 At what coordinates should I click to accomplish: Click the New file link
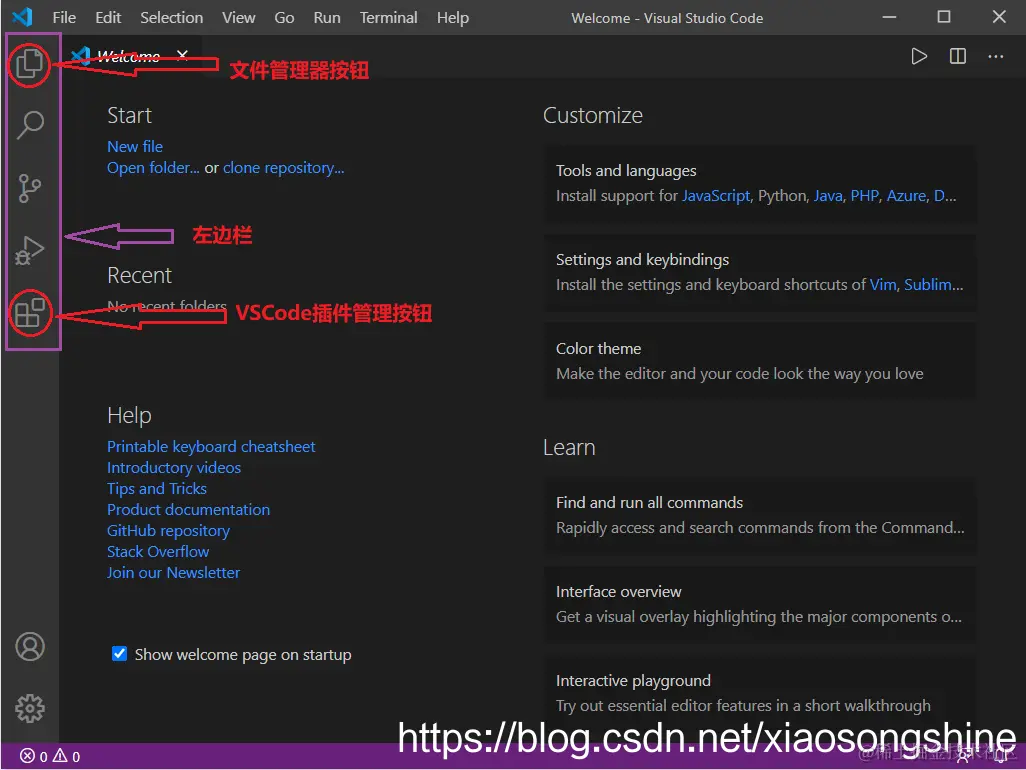click(x=135, y=147)
